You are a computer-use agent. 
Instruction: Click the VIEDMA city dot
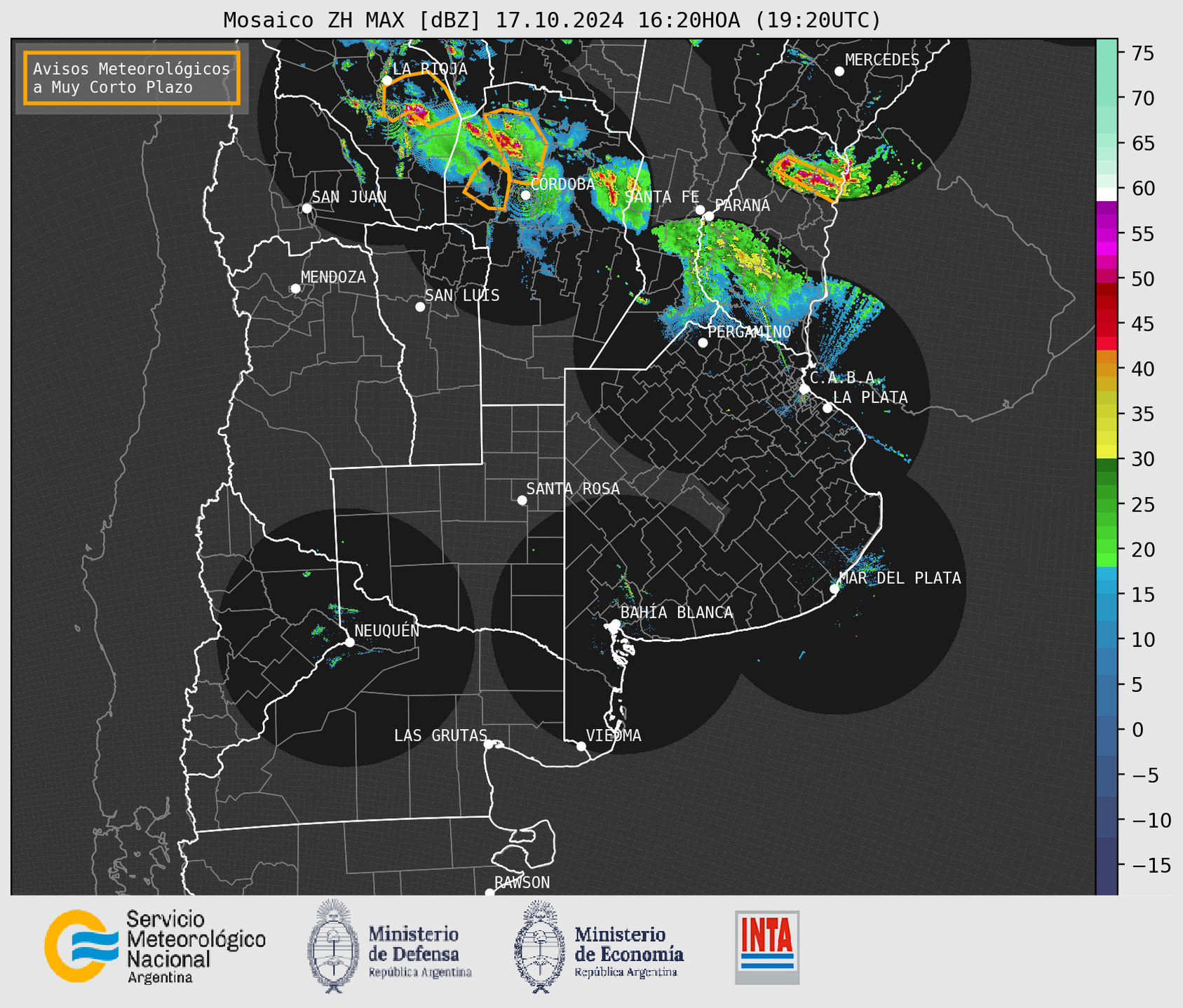coord(581,746)
